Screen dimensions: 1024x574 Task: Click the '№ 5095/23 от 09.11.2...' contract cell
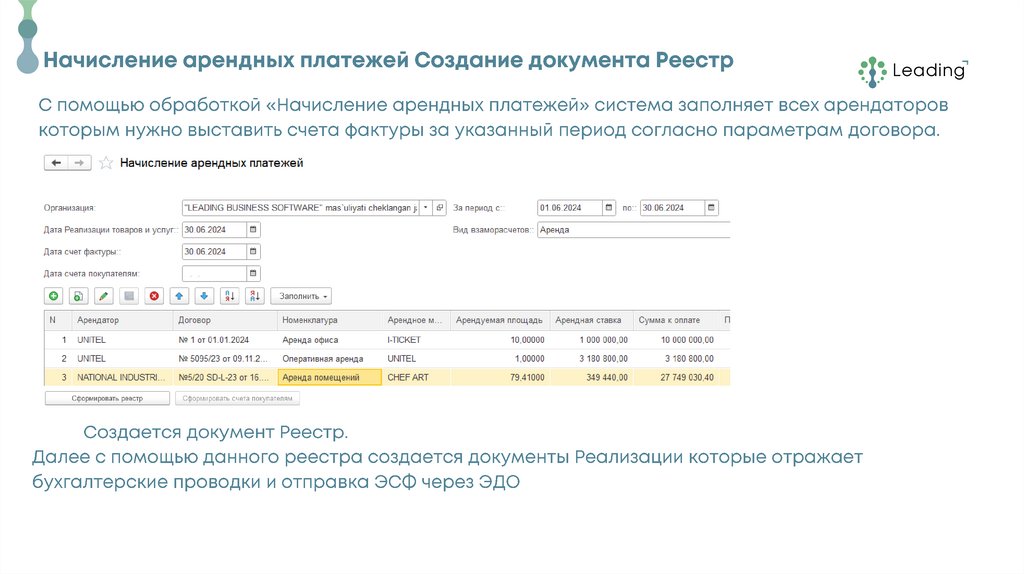(225, 359)
